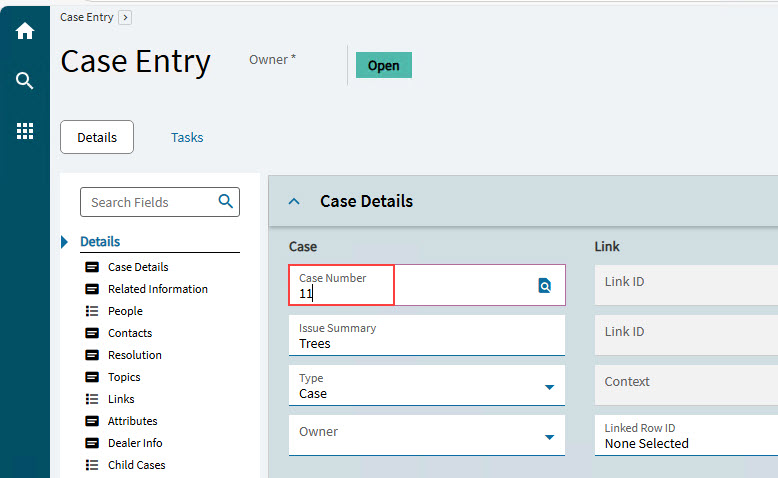Click the Topics section icon

(x=92, y=377)
